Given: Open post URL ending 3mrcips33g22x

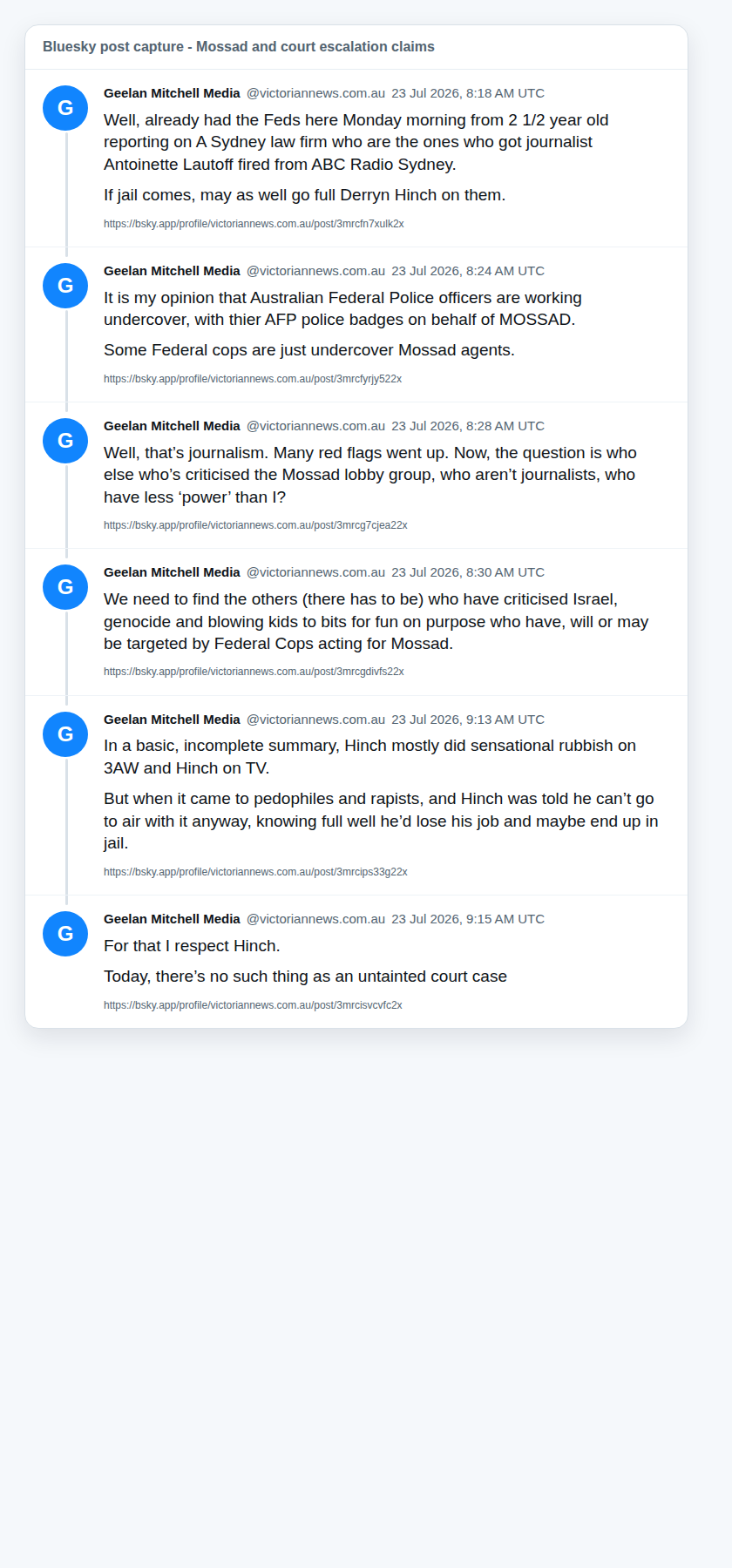Looking at the screenshot, I should tap(255, 872).
